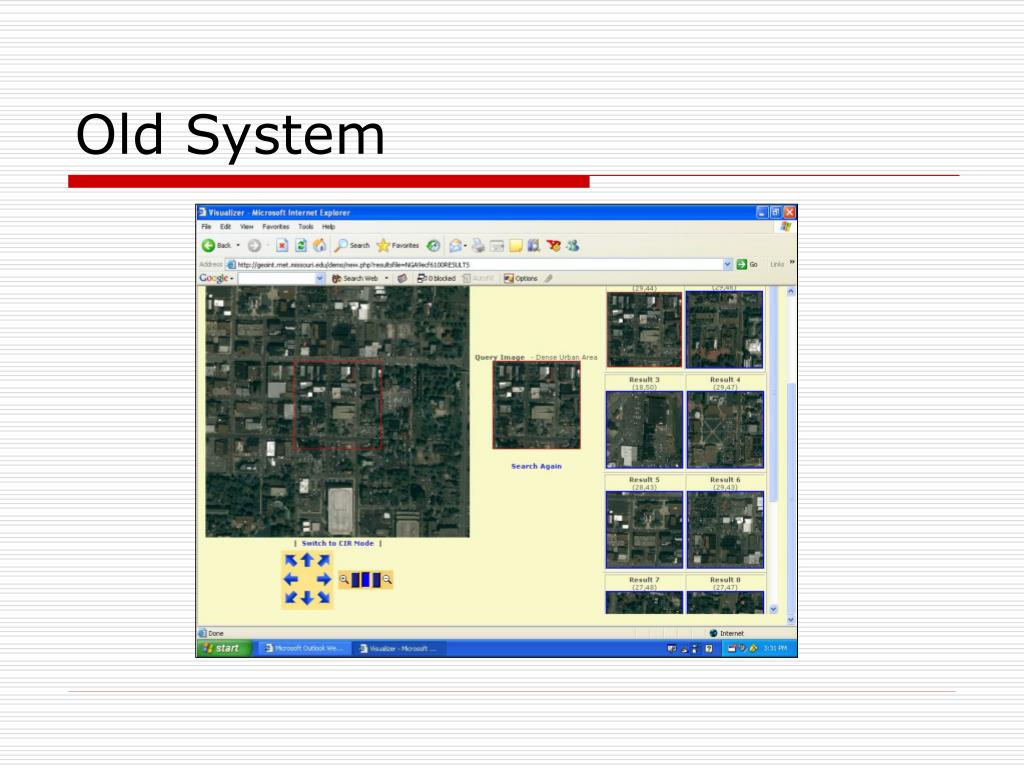Viewport: 1024px width, 768px height.
Task: Switch to the Microsoft Outlook taskbar item
Action: pyautogui.click(x=304, y=648)
